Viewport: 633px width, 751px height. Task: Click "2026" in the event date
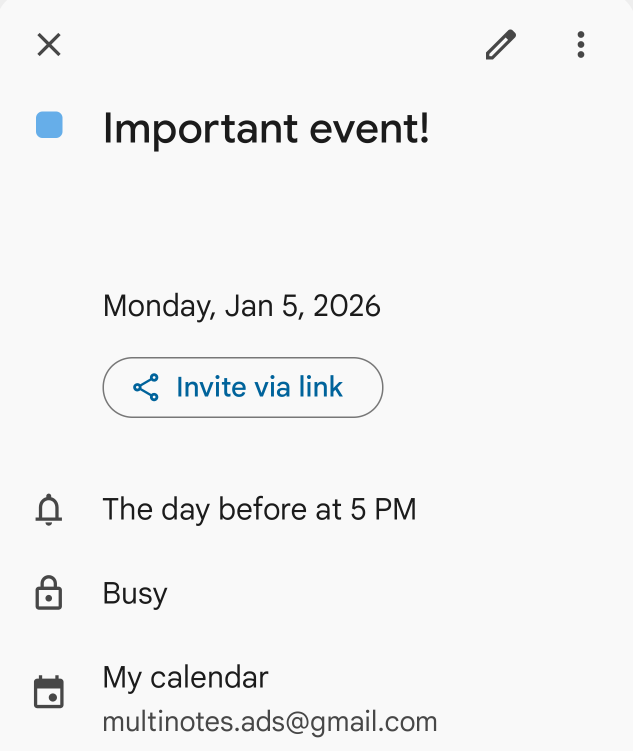click(347, 305)
